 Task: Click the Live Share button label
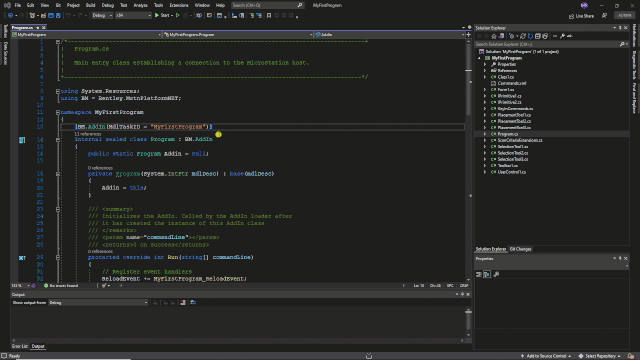[x=584, y=16]
